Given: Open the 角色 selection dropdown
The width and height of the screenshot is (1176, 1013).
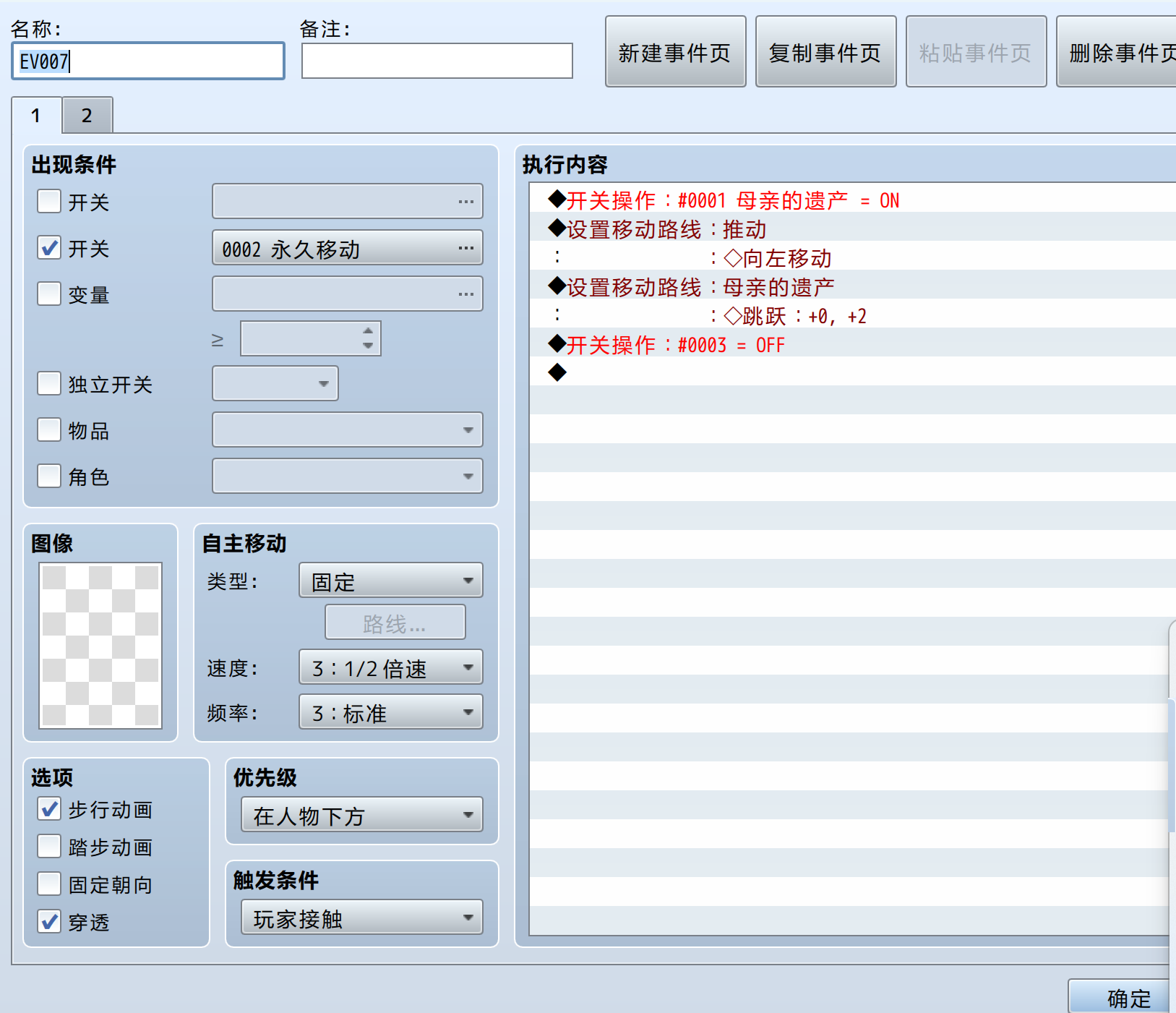Looking at the screenshot, I should [348, 476].
